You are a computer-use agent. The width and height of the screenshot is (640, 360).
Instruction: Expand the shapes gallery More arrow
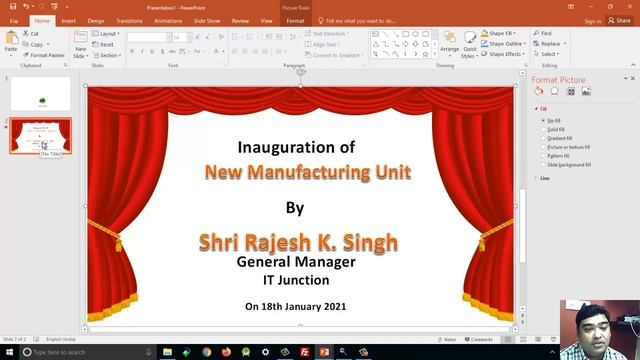pyautogui.click(x=435, y=54)
